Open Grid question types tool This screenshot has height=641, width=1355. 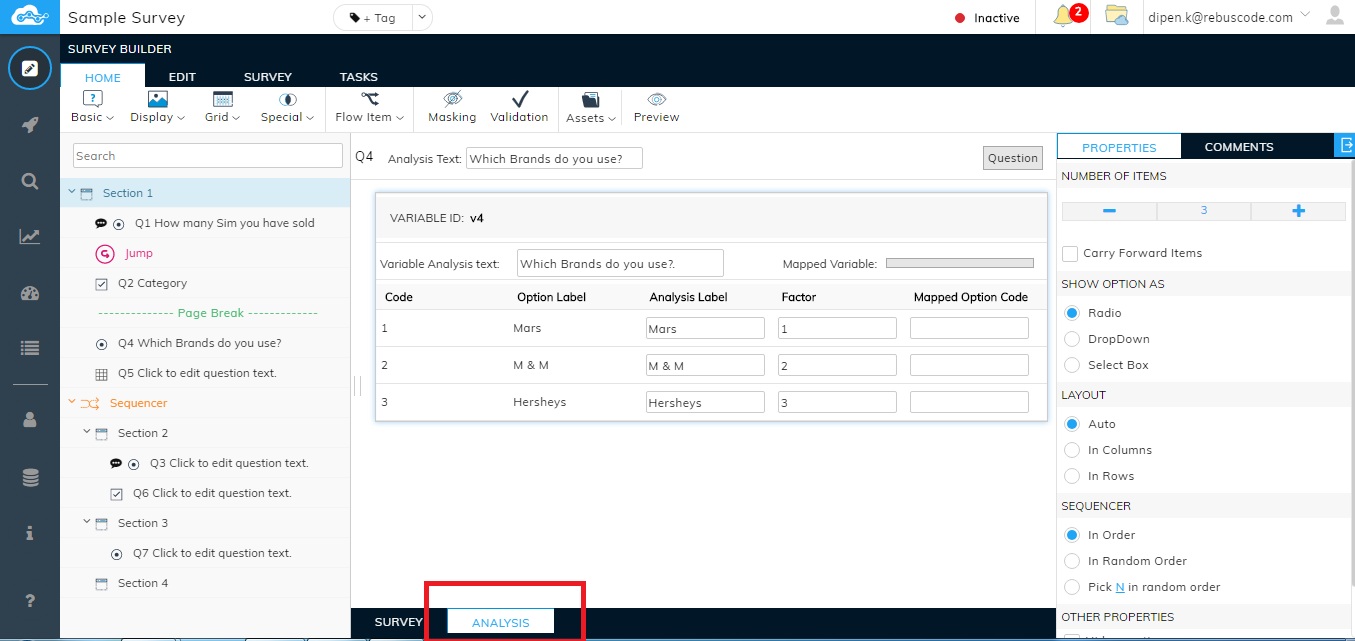click(x=222, y=107)
